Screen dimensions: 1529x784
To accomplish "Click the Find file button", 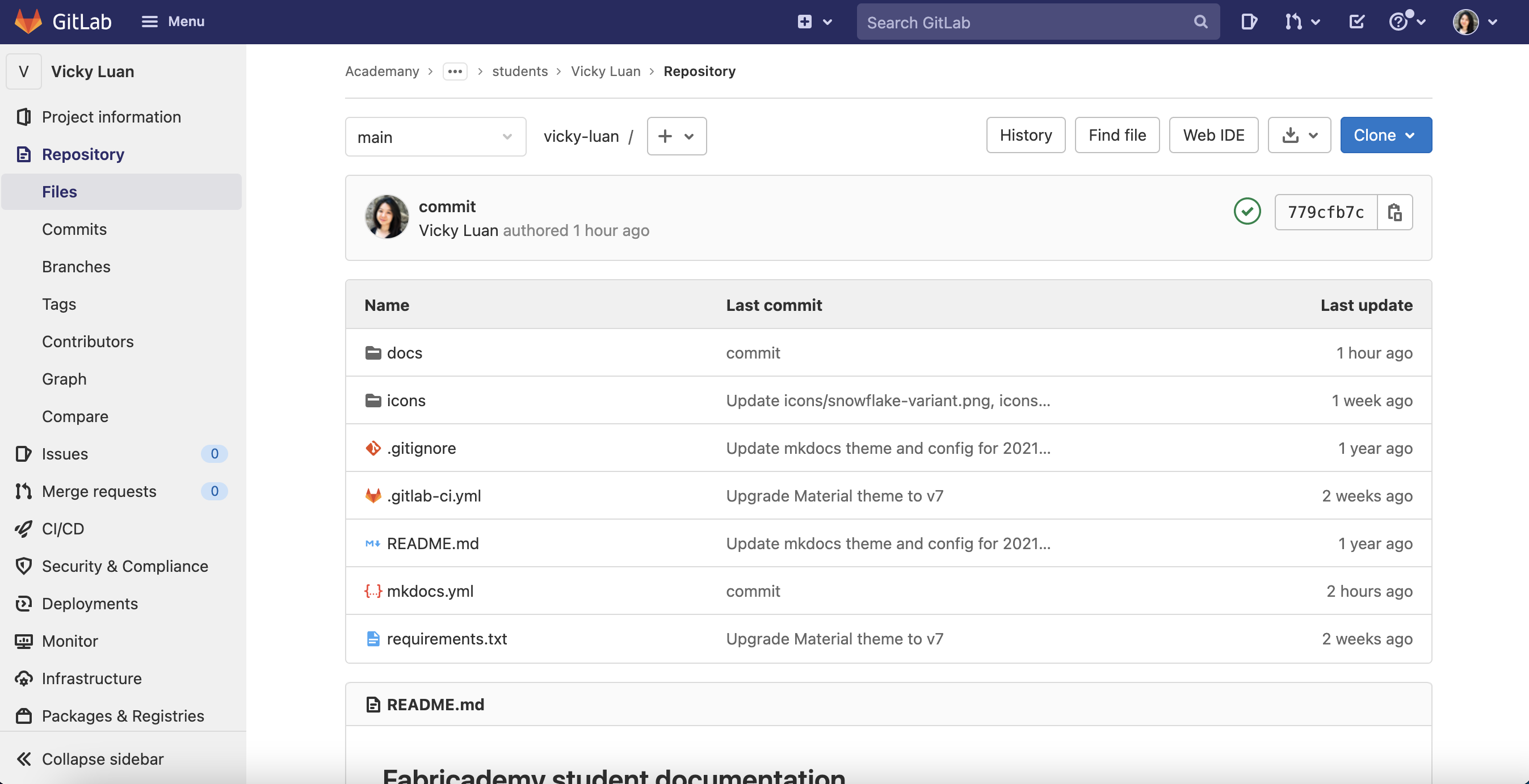I will tap(1117, 136).
